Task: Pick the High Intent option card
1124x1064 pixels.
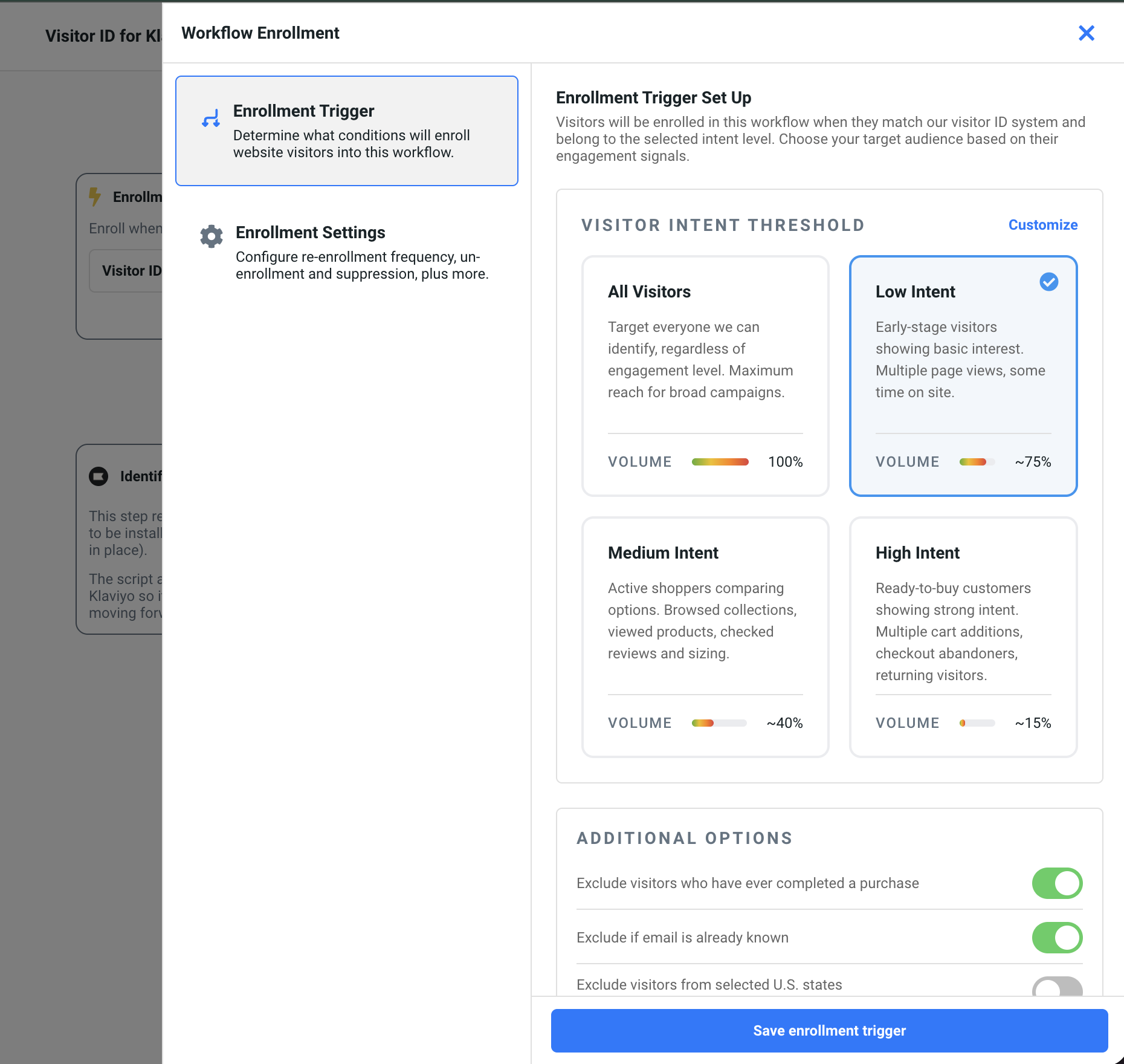Action: click(x=963, y=636)
